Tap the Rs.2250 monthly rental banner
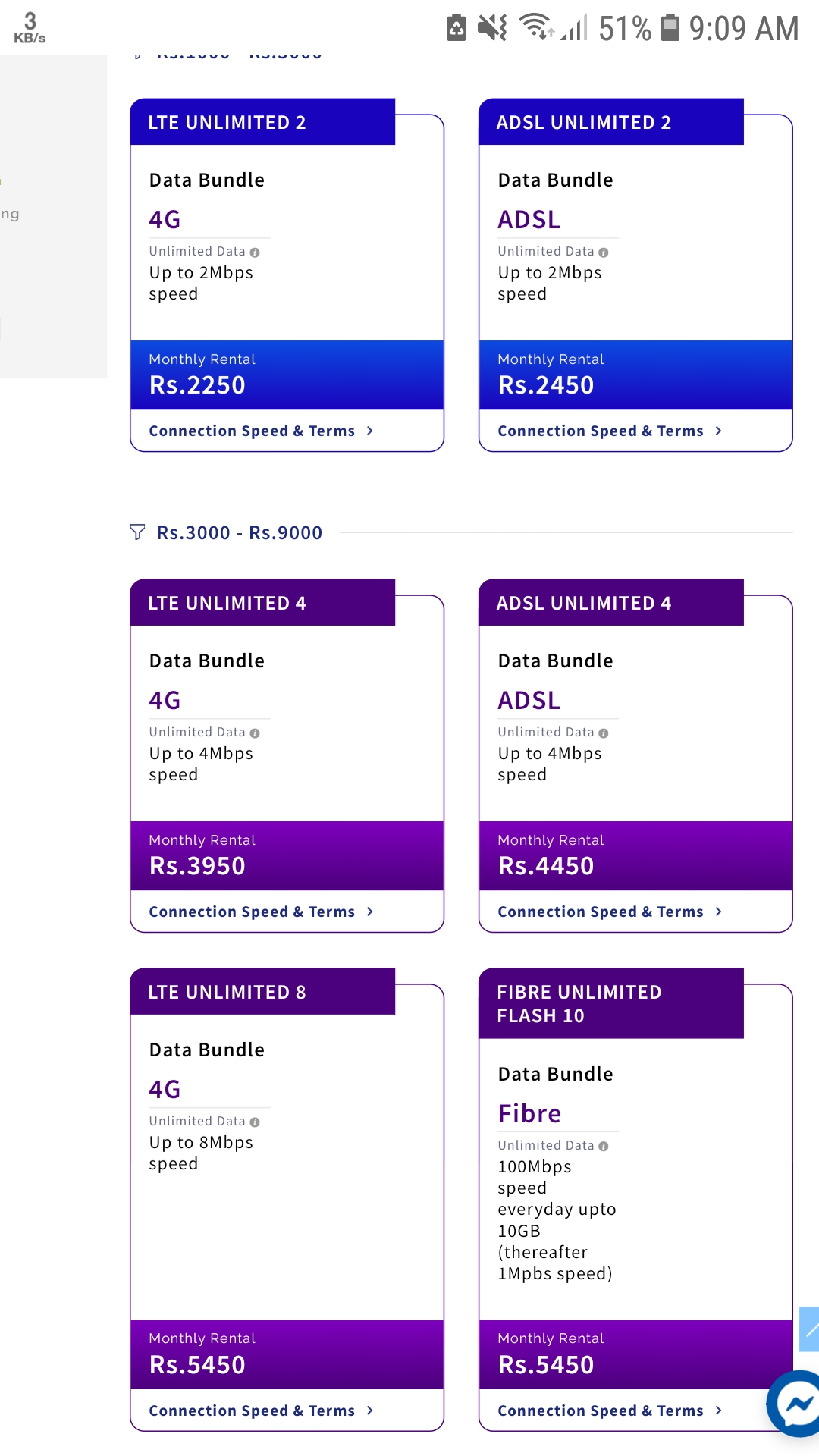The image size is (819, 1456). tap(287, 375)
